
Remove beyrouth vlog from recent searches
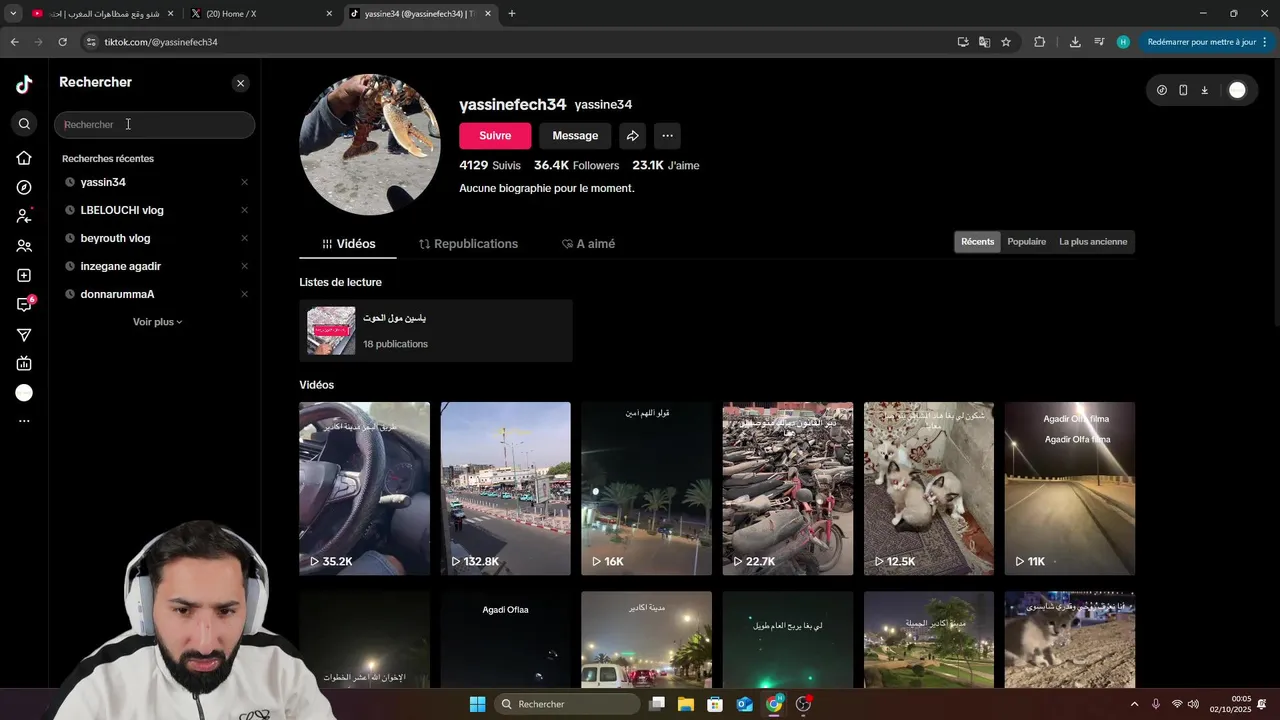(x=244, y=238)
